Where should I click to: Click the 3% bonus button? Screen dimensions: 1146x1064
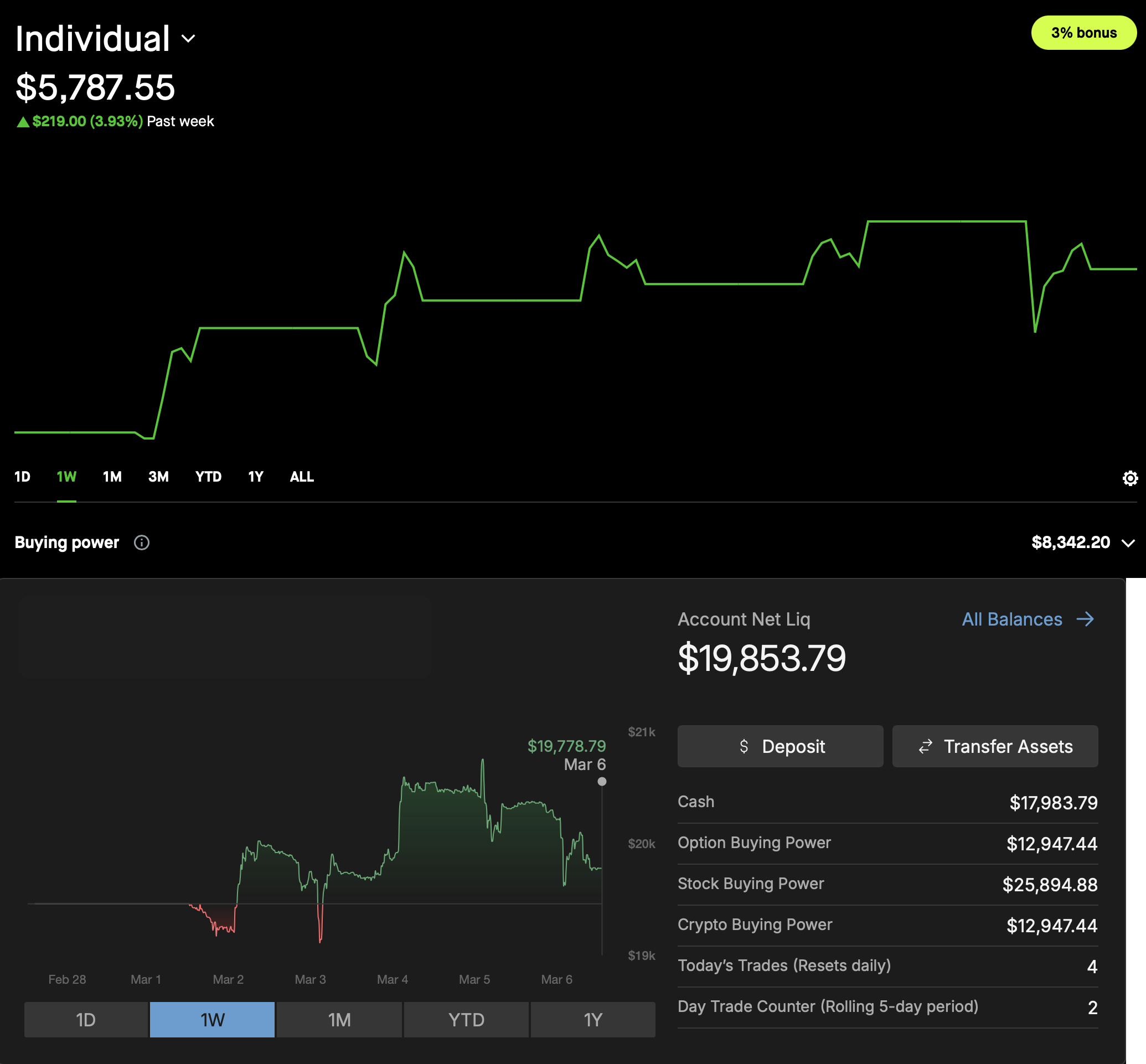(1083, 33)
